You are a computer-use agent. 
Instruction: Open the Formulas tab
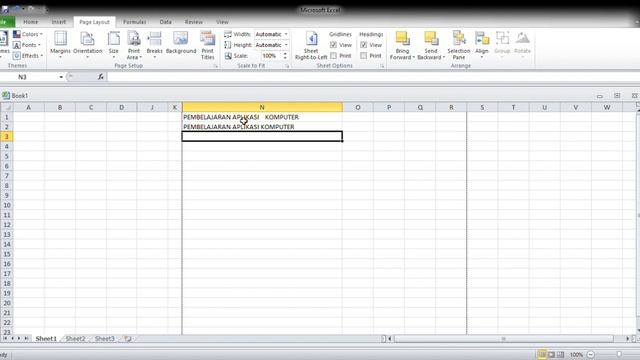coord(134,22)
